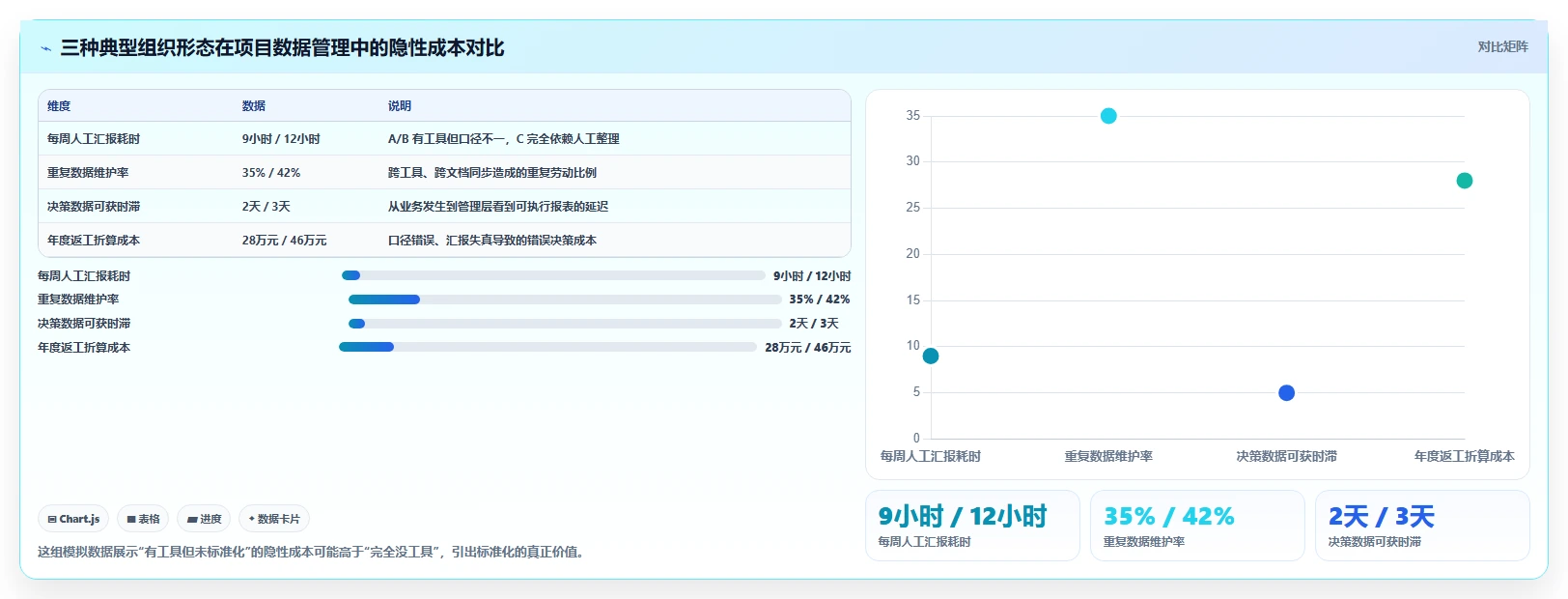Click the 对比矩阵 label in the header

[x=1502, y=46]
